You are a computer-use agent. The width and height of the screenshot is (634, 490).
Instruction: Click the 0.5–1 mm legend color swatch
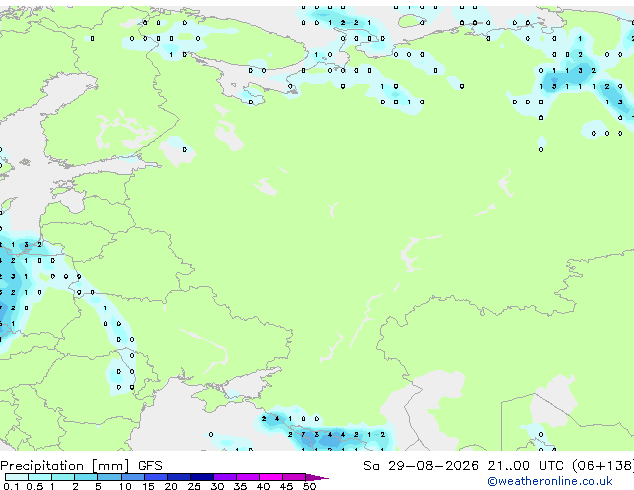point(40,477)
